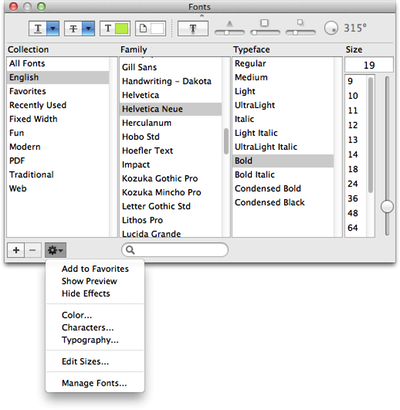Select the Bold Italic typeface
Image resolution: width=400 pixels, height=410 pixels.
pyautogui.click(x=283, y=175)
